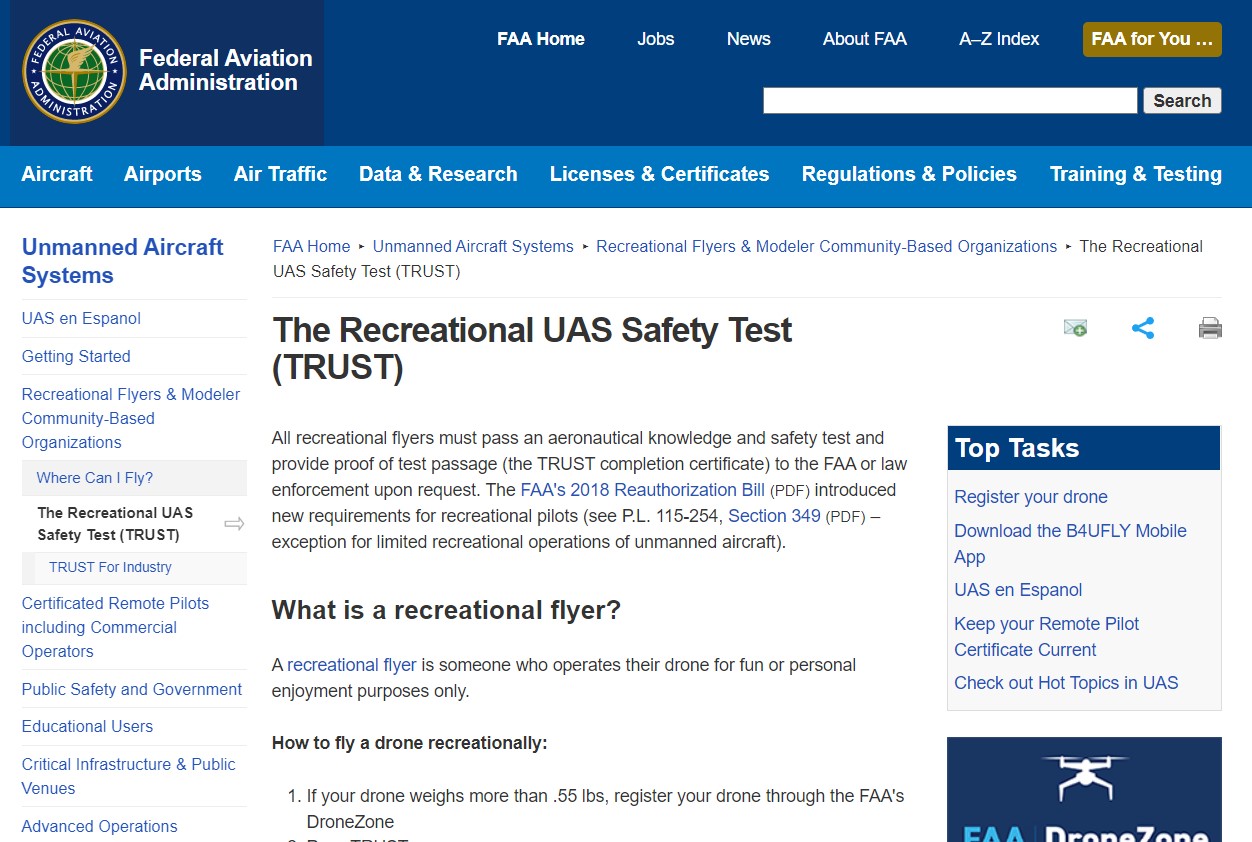This screenshot has height=842, width=1252.
Task: Go to FAA Home in top menu
Action: [541, 39]
